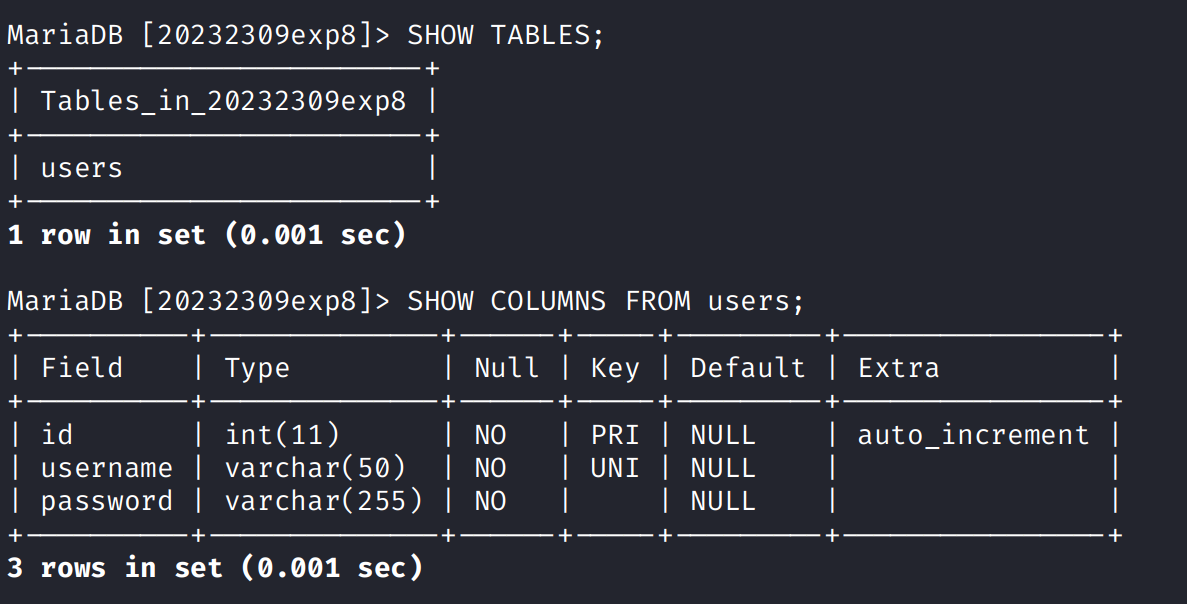Click the Field column header
Image resolution: width=1187 pixels, height=604 pixels.
click(82, 368)
